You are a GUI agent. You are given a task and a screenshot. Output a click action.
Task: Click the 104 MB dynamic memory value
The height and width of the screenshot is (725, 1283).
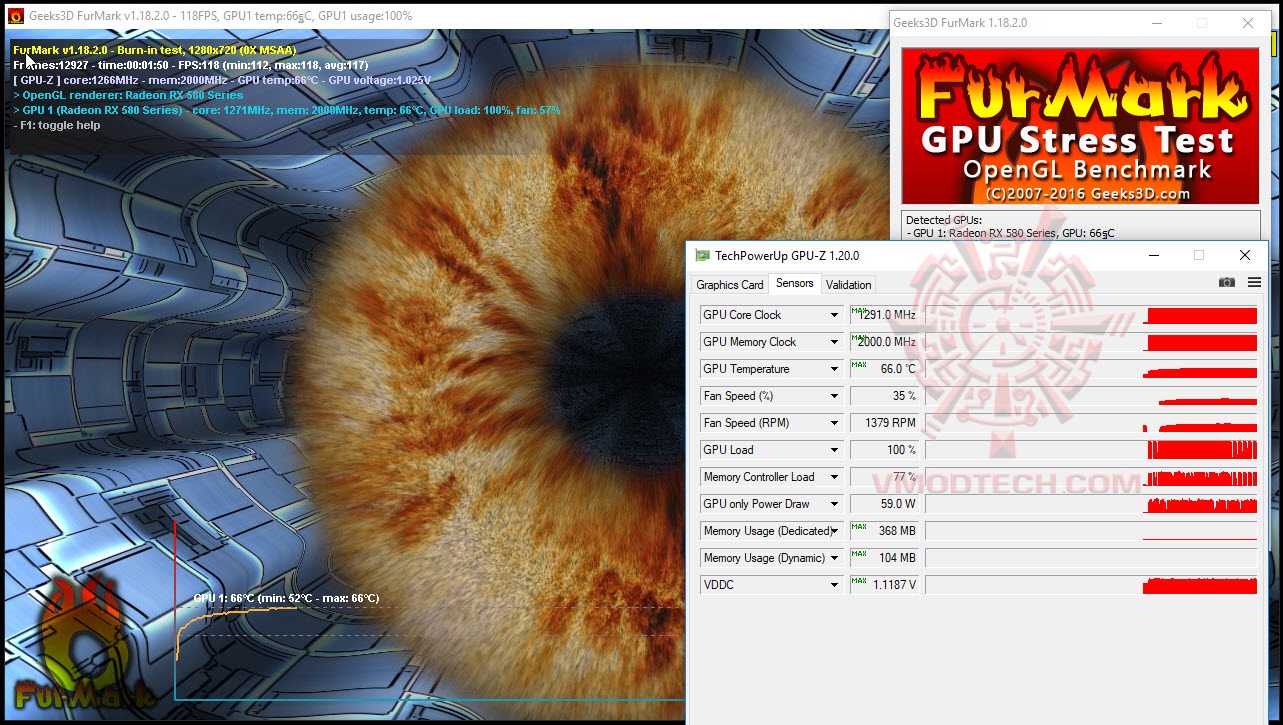884,558
